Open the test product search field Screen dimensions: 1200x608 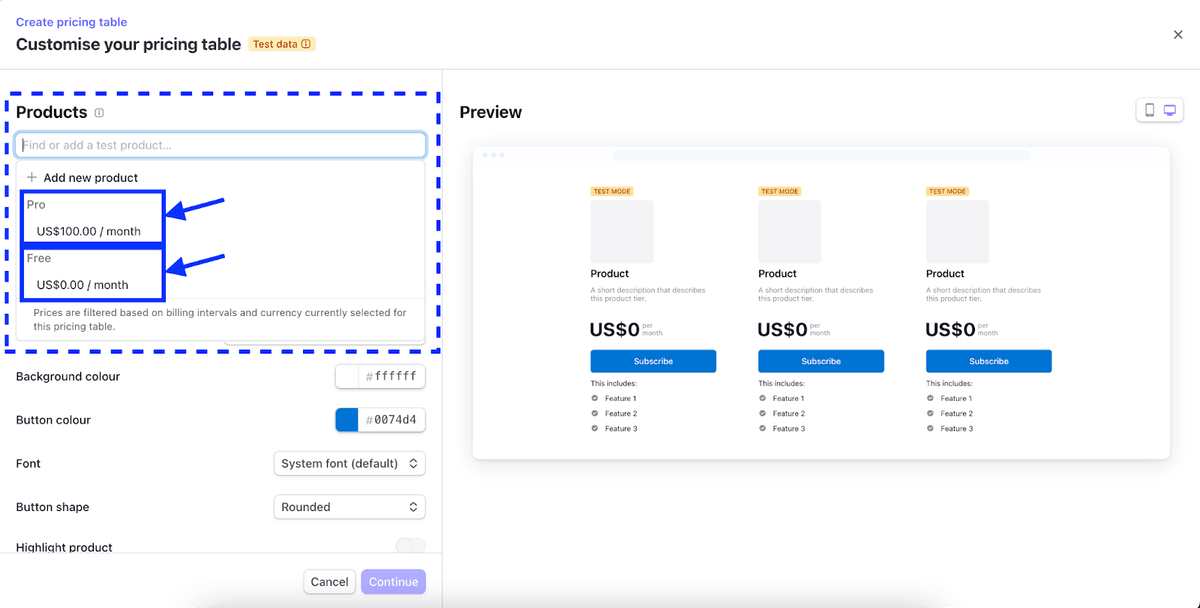tap(220, 144)
